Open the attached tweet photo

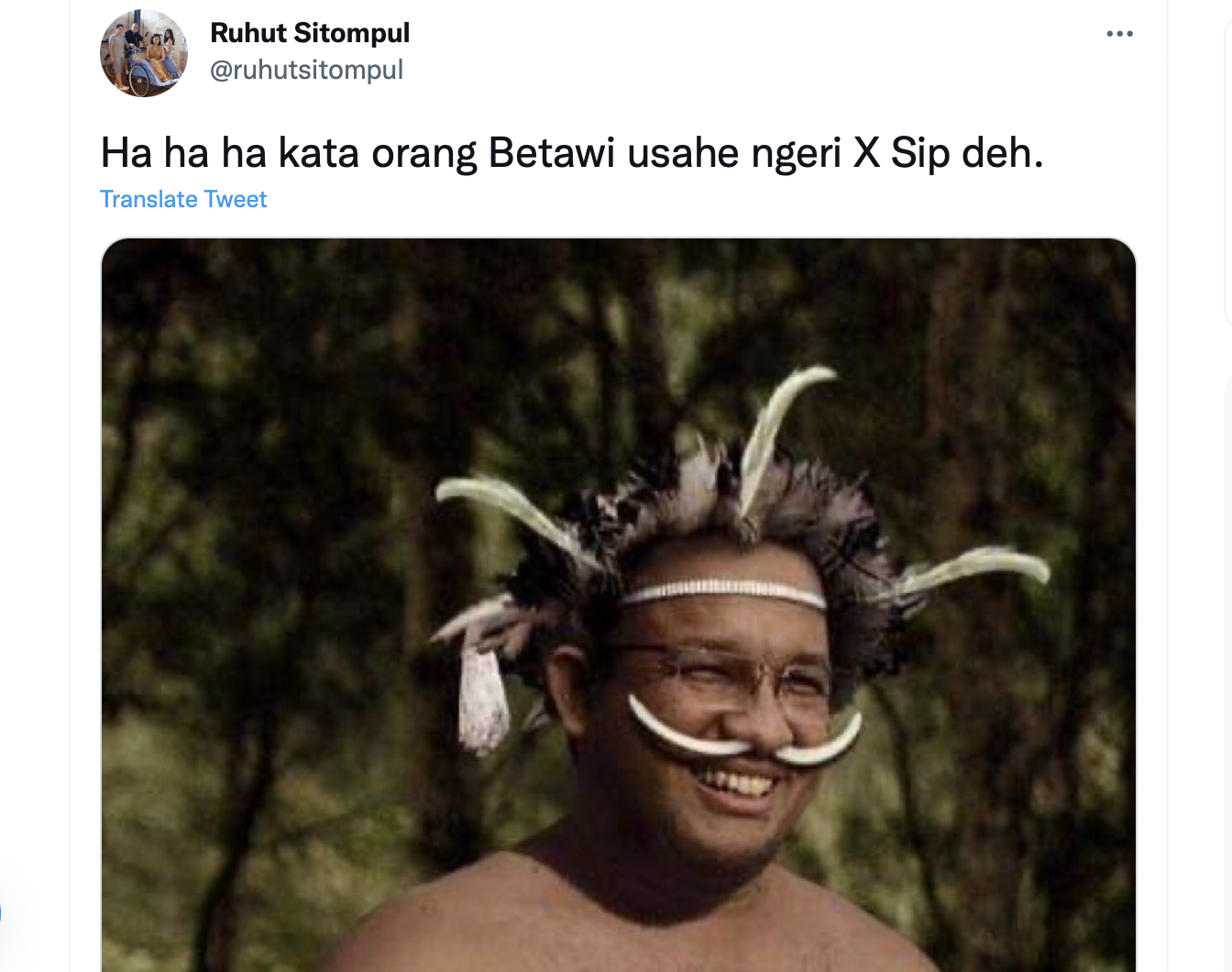point(619,605)
